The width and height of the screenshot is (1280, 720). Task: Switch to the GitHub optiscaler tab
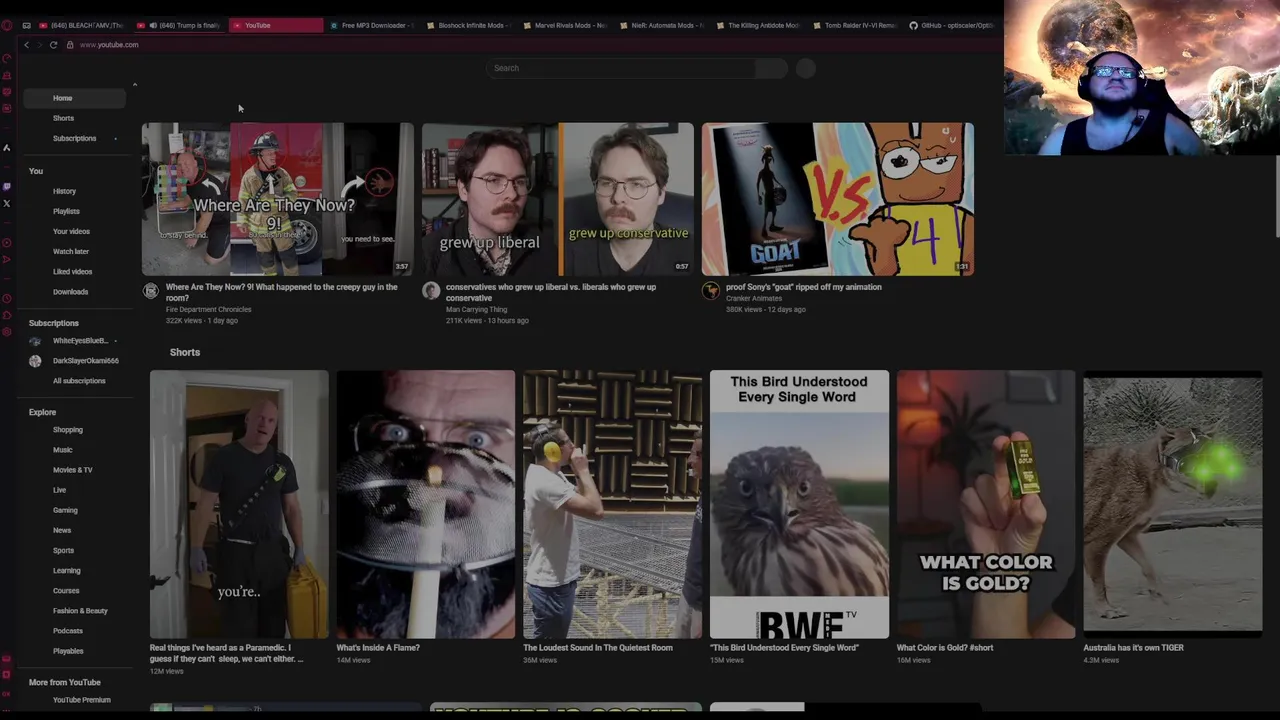pyautogui.click(x=951, y=25)
